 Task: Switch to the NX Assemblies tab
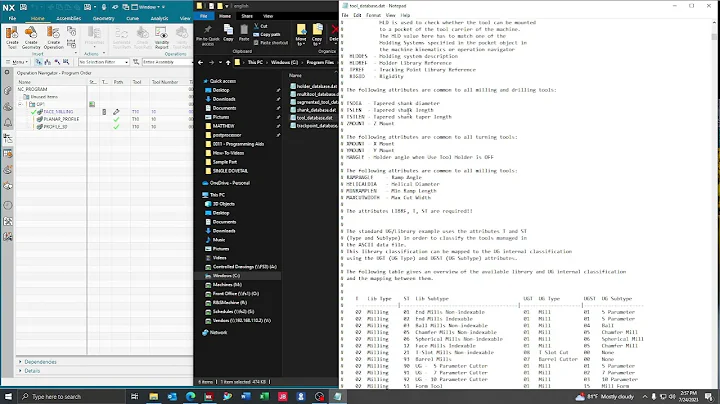click(68, 18)
